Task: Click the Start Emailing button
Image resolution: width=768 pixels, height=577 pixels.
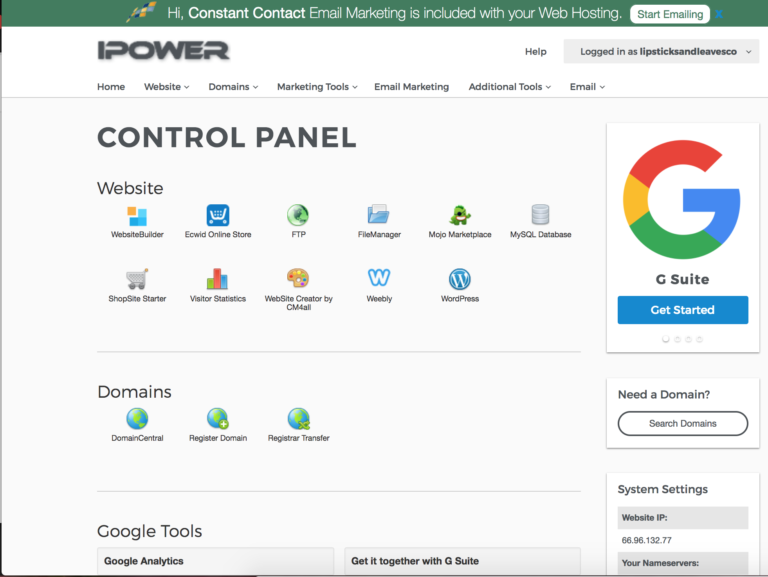Action: (670, 14)
